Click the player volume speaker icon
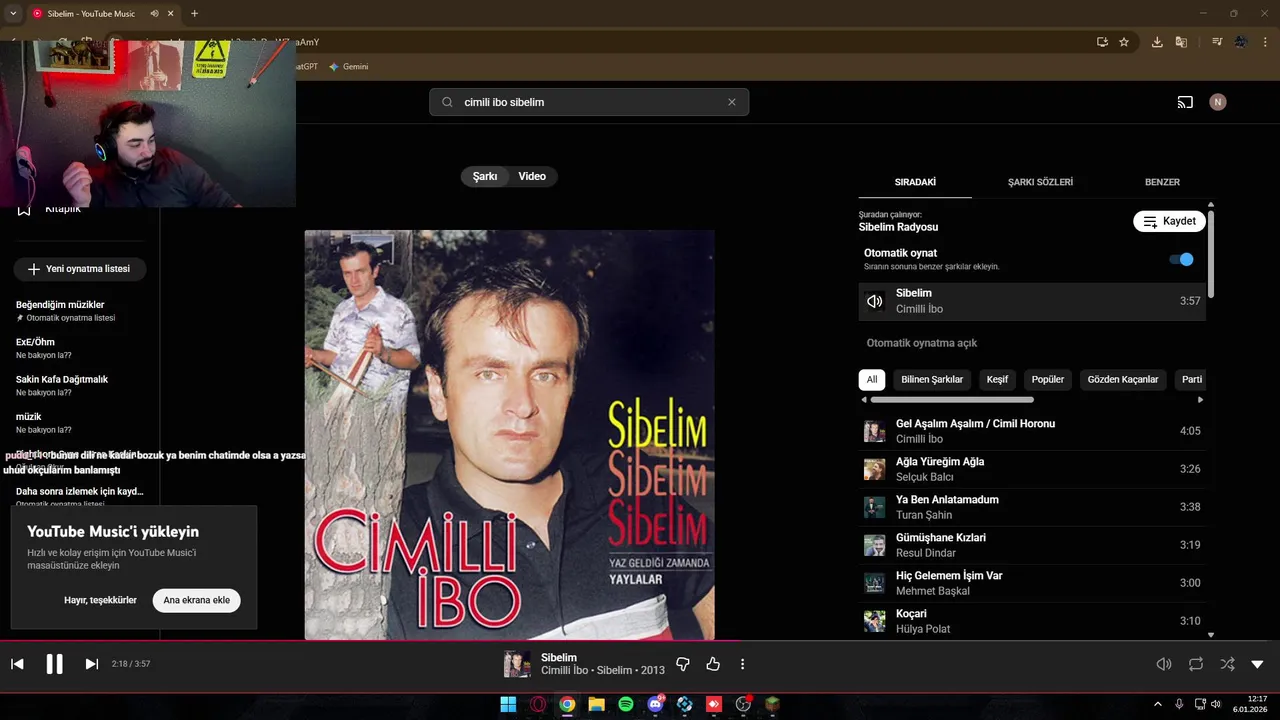 (1164, 664)
